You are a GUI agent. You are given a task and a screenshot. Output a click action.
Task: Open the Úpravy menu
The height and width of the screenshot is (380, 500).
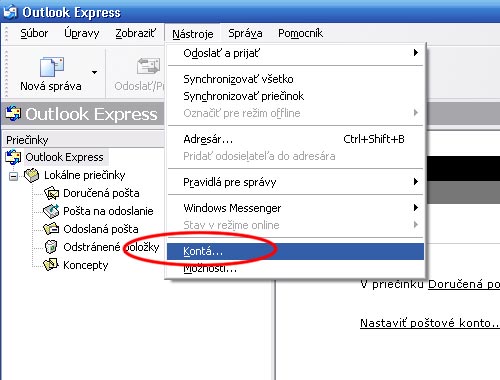point(82,33)
